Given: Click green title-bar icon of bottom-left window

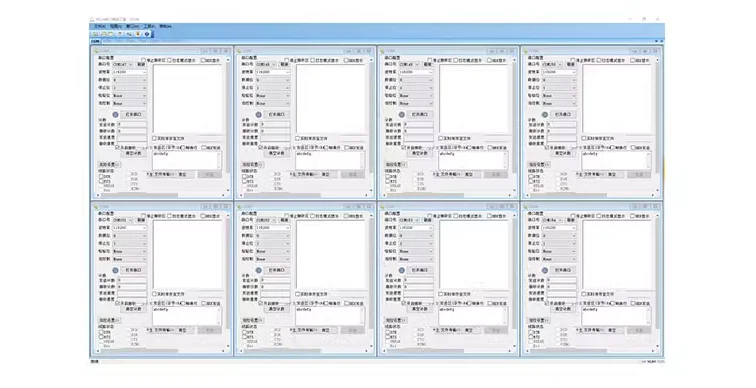Looking at the screenshot, I should tap(96, 206).
